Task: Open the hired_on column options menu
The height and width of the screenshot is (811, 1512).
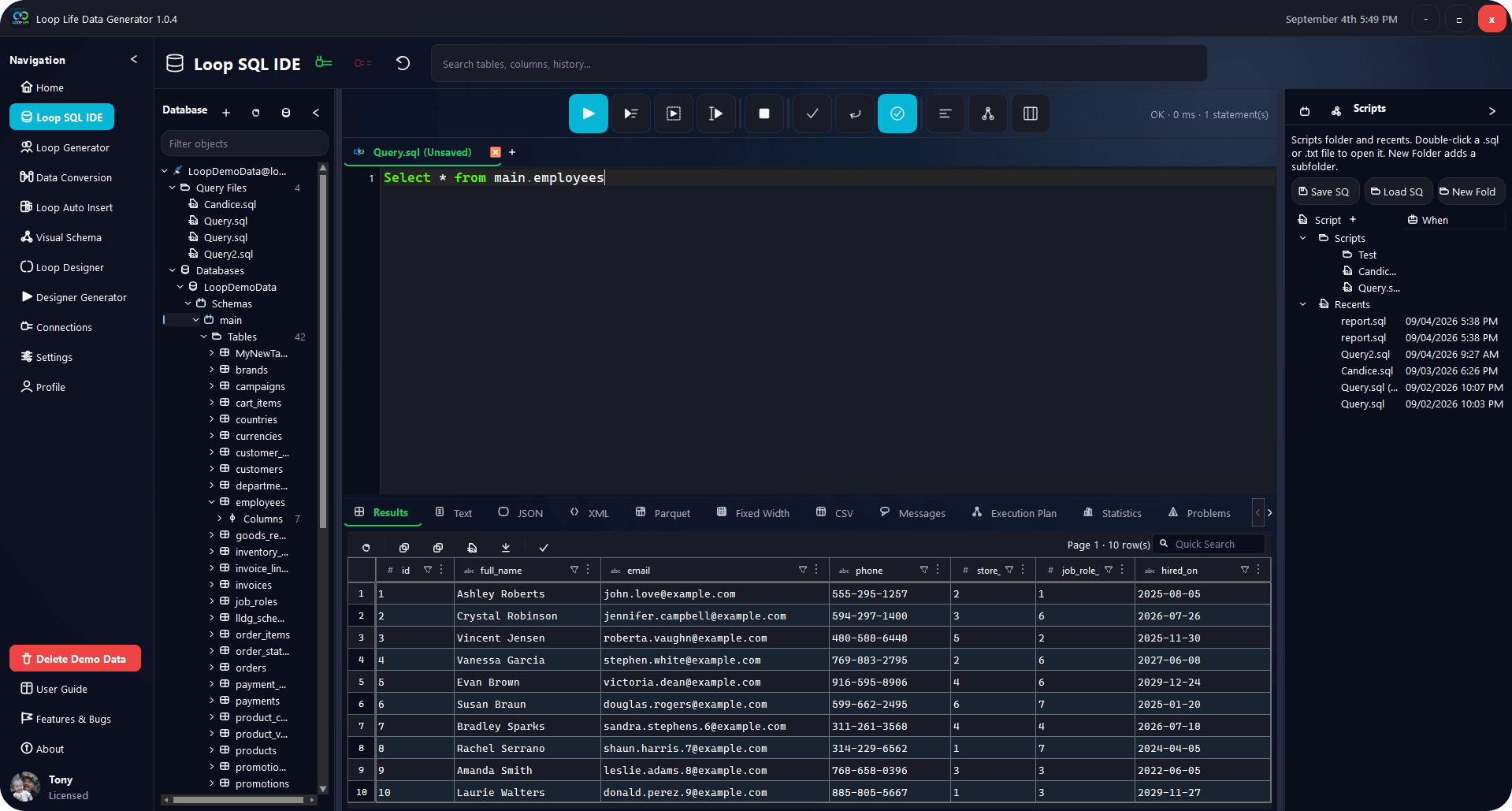Action: pyautogui.click(x=1258, y=570)
